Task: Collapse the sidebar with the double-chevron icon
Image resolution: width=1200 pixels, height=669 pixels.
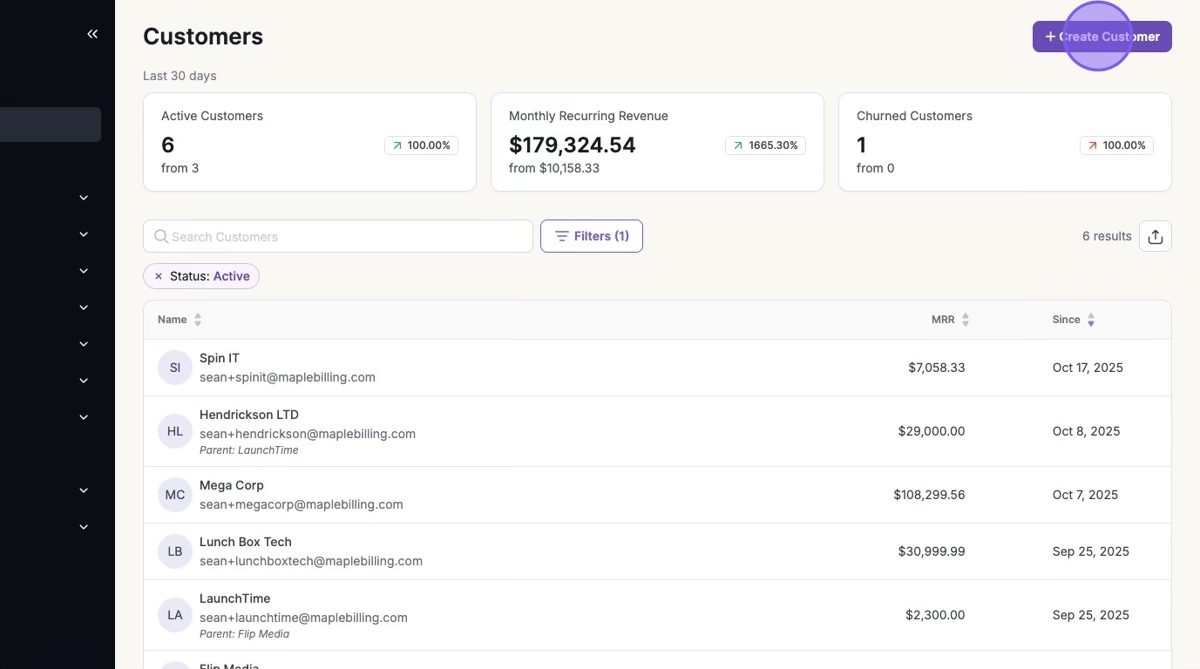Action: click(x=92, y=34)
